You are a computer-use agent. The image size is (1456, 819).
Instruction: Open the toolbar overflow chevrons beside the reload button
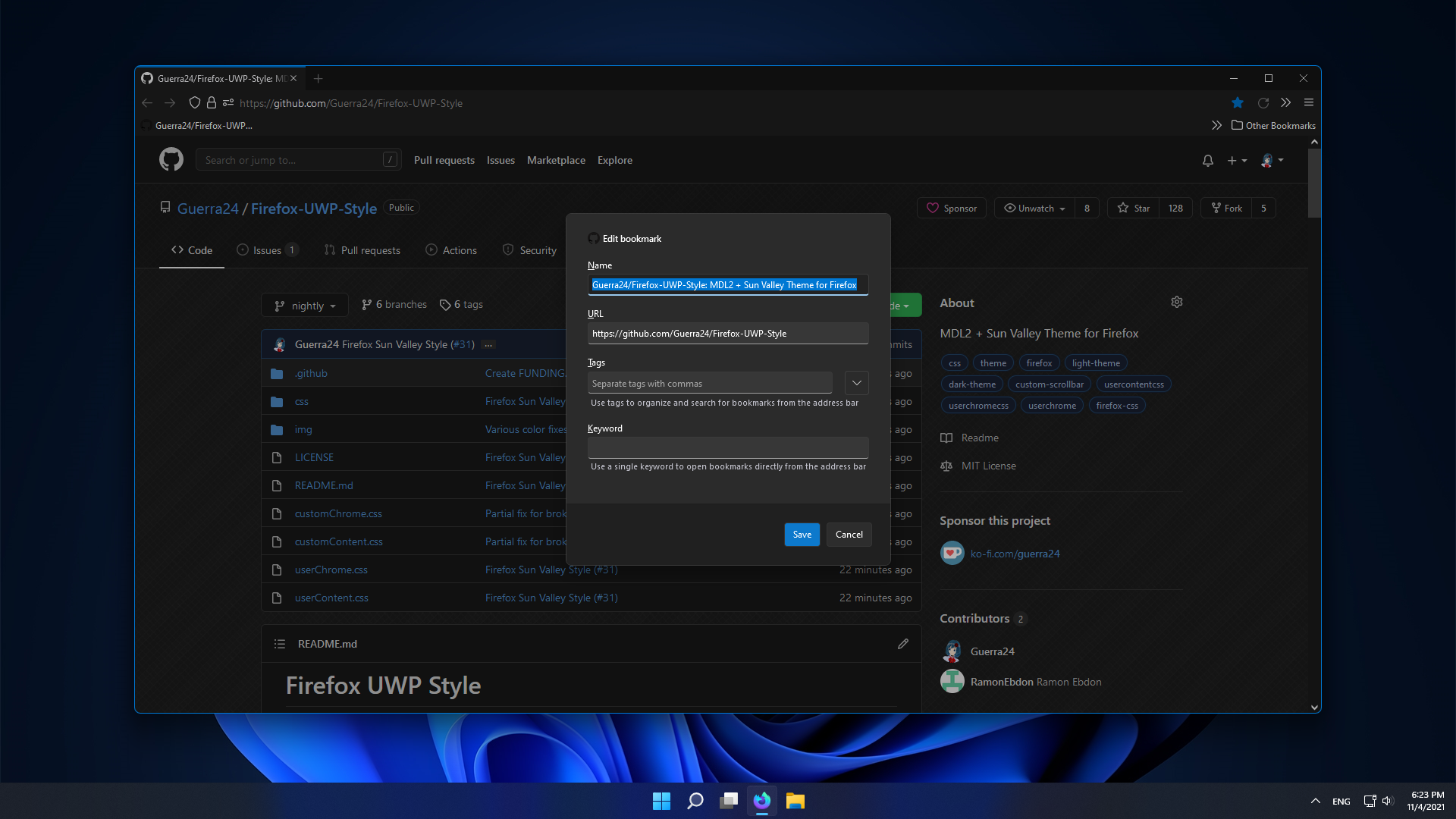pyautogui.click(x=1286, y=103)
